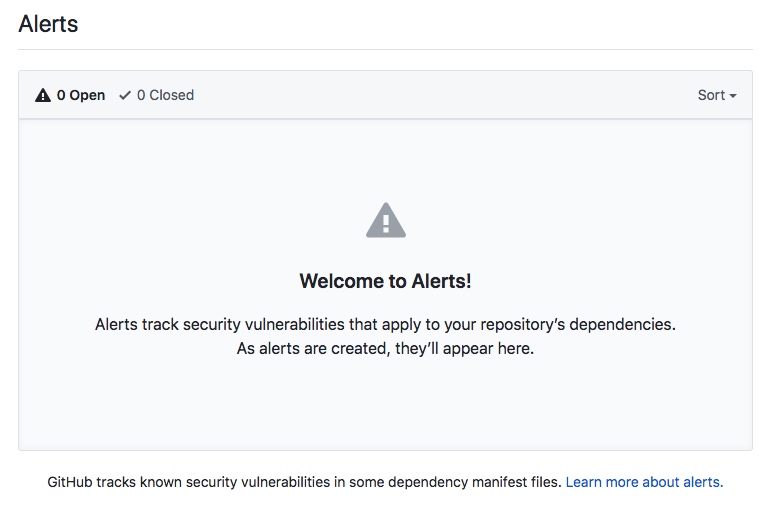
Task: Click the Welcome to Alerts! heading
Action: point(385,281)
